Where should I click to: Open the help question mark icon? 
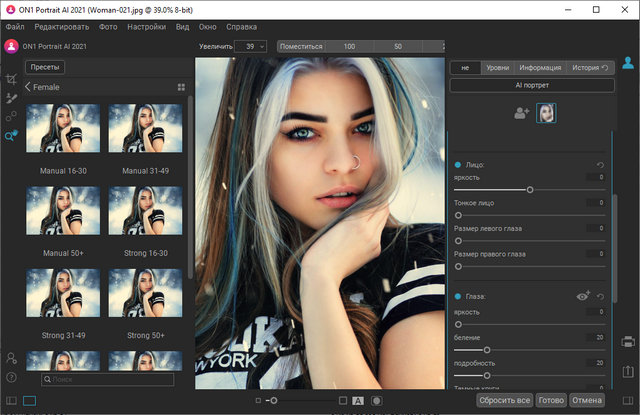coord(11,377)
